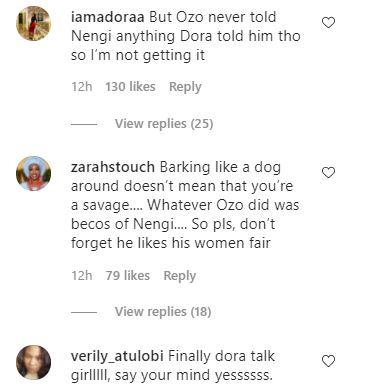Screen dimensions: 365x391
Task: Reply to zarahstouch's comment
Action: 180,276
